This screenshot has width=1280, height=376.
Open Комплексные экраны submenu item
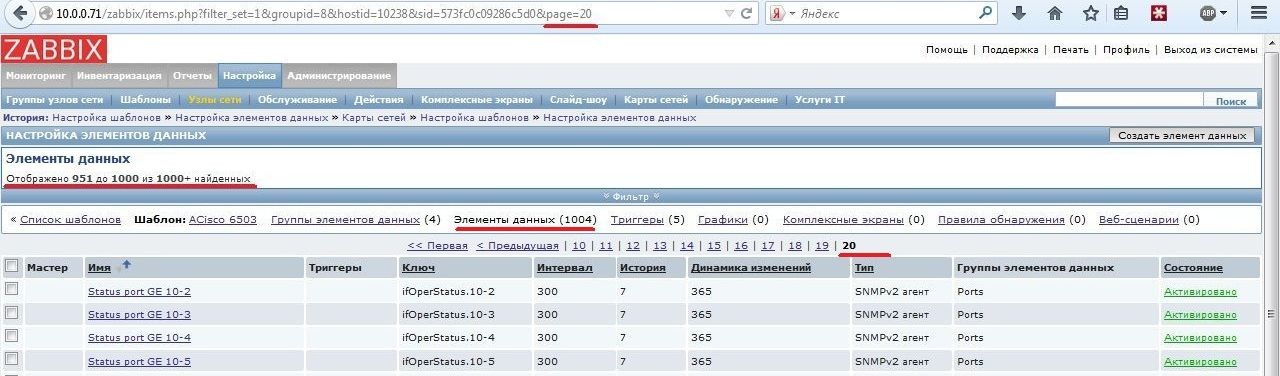[x=476, y=100]
